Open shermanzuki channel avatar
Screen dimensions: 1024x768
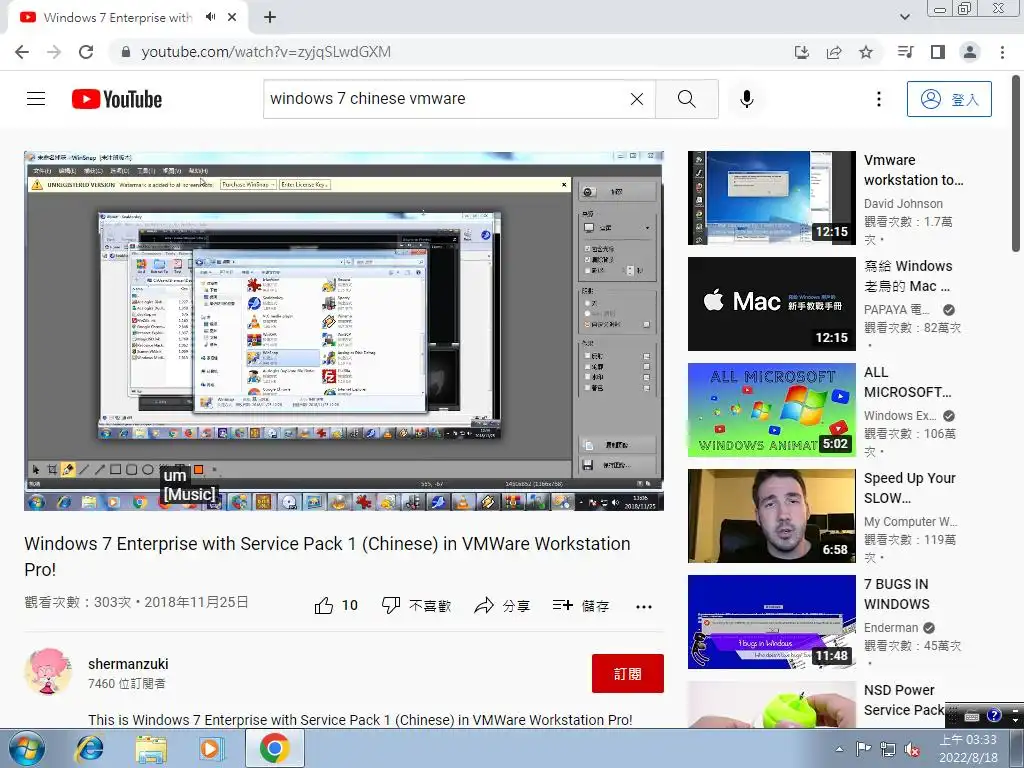(47, 672)
